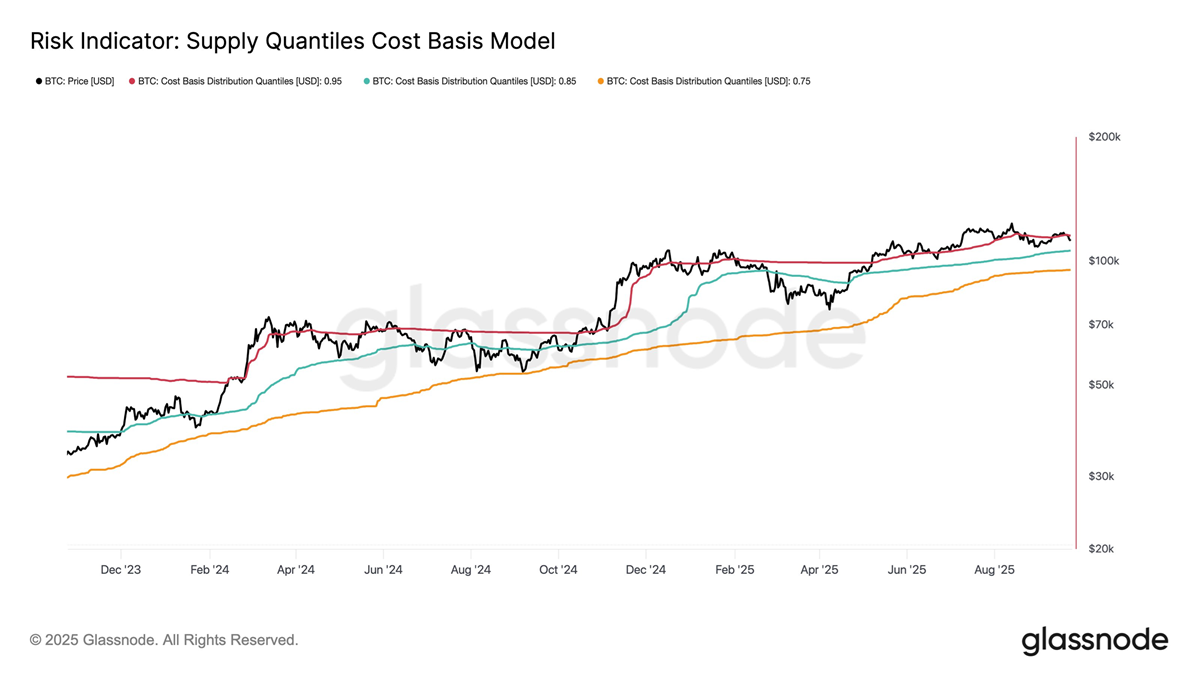Click the $200k label on price axis
The image size is (1200, 675).
point(1104,137)
